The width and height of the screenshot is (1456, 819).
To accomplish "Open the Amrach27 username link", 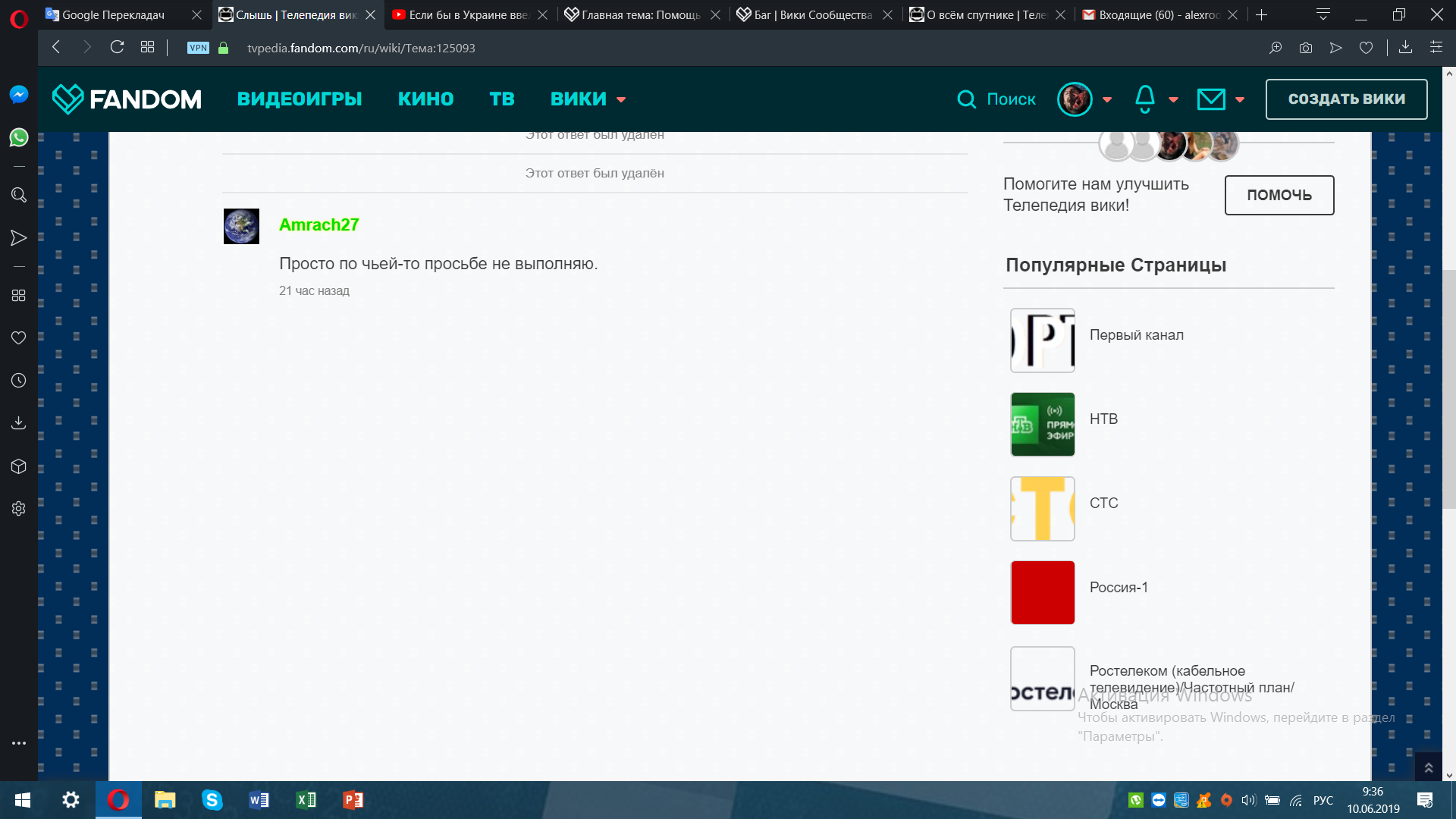I will [318, 224].
